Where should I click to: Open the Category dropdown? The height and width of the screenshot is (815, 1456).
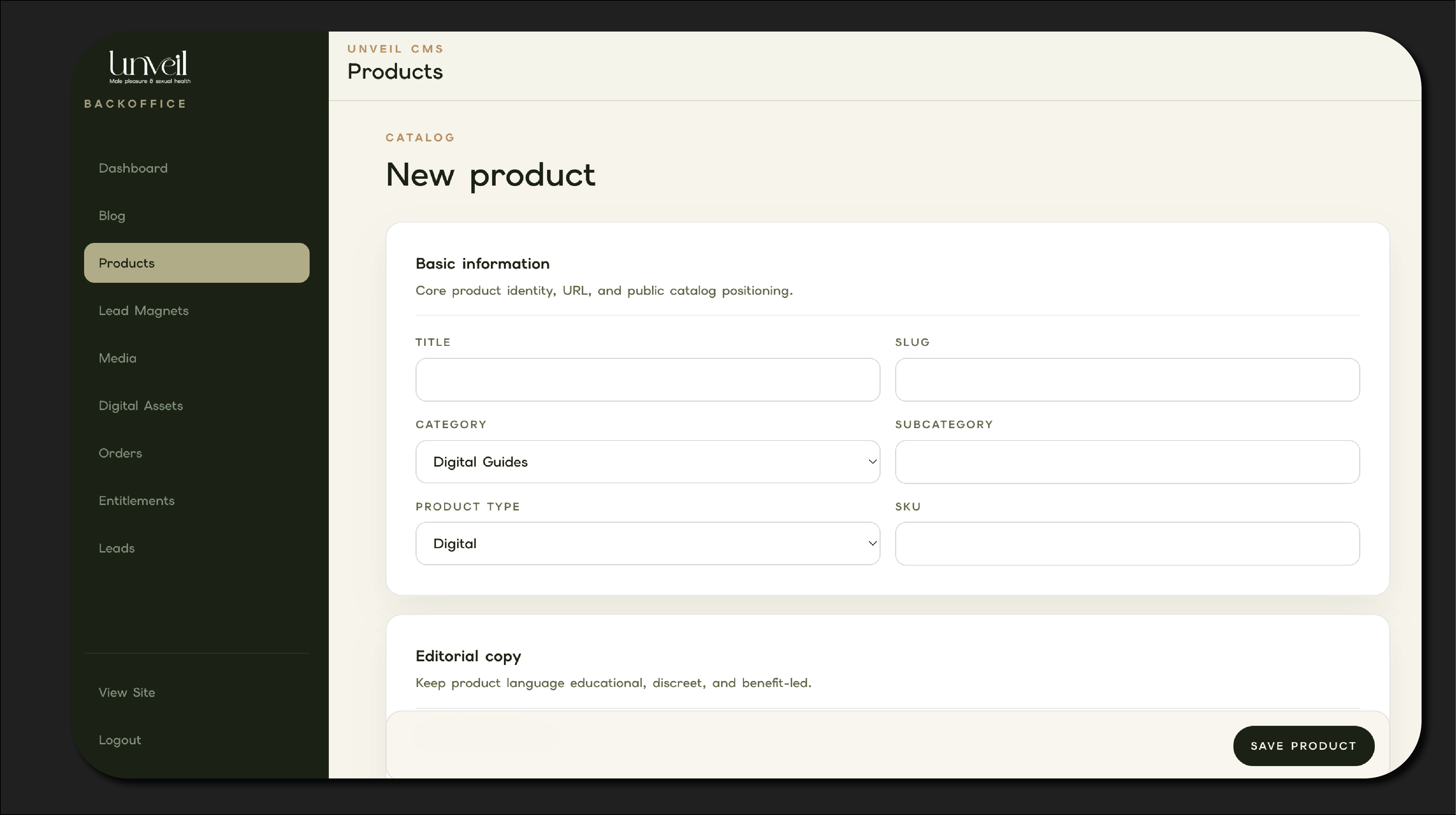click(648, 462)
